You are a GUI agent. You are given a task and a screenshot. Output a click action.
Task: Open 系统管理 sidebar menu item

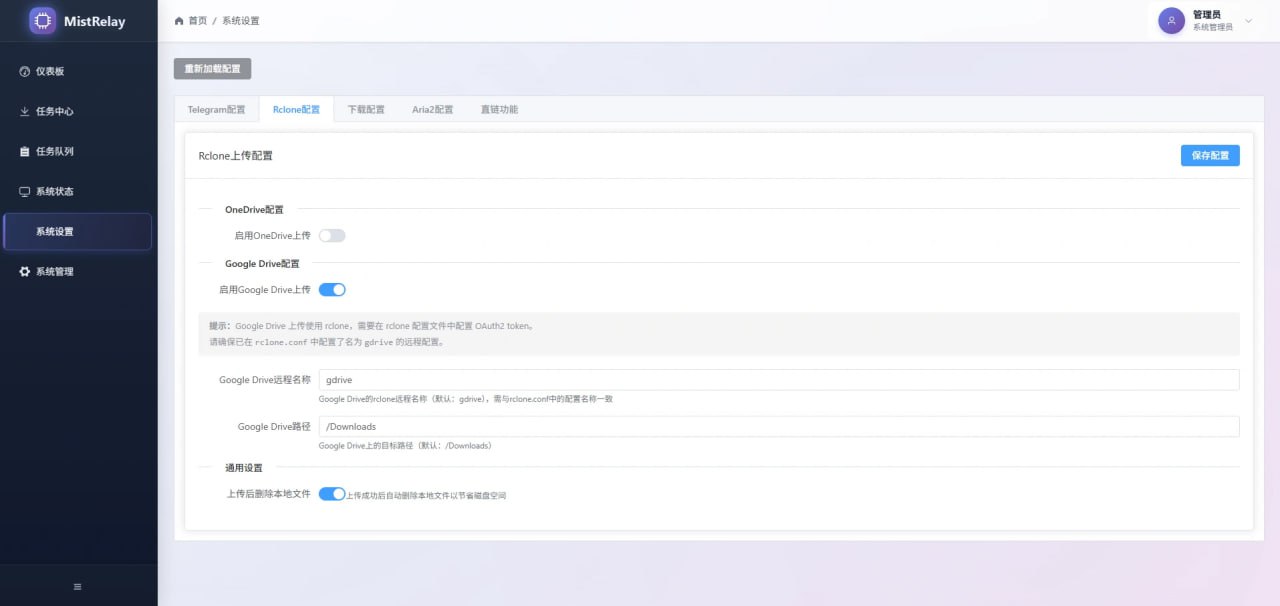(78, 271)
